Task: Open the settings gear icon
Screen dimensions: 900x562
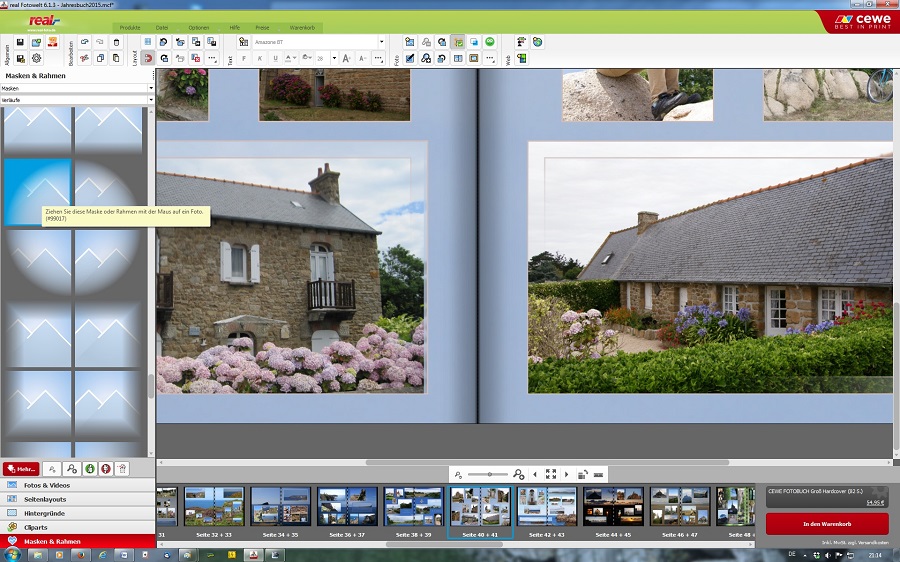Action: click(36, 59)
